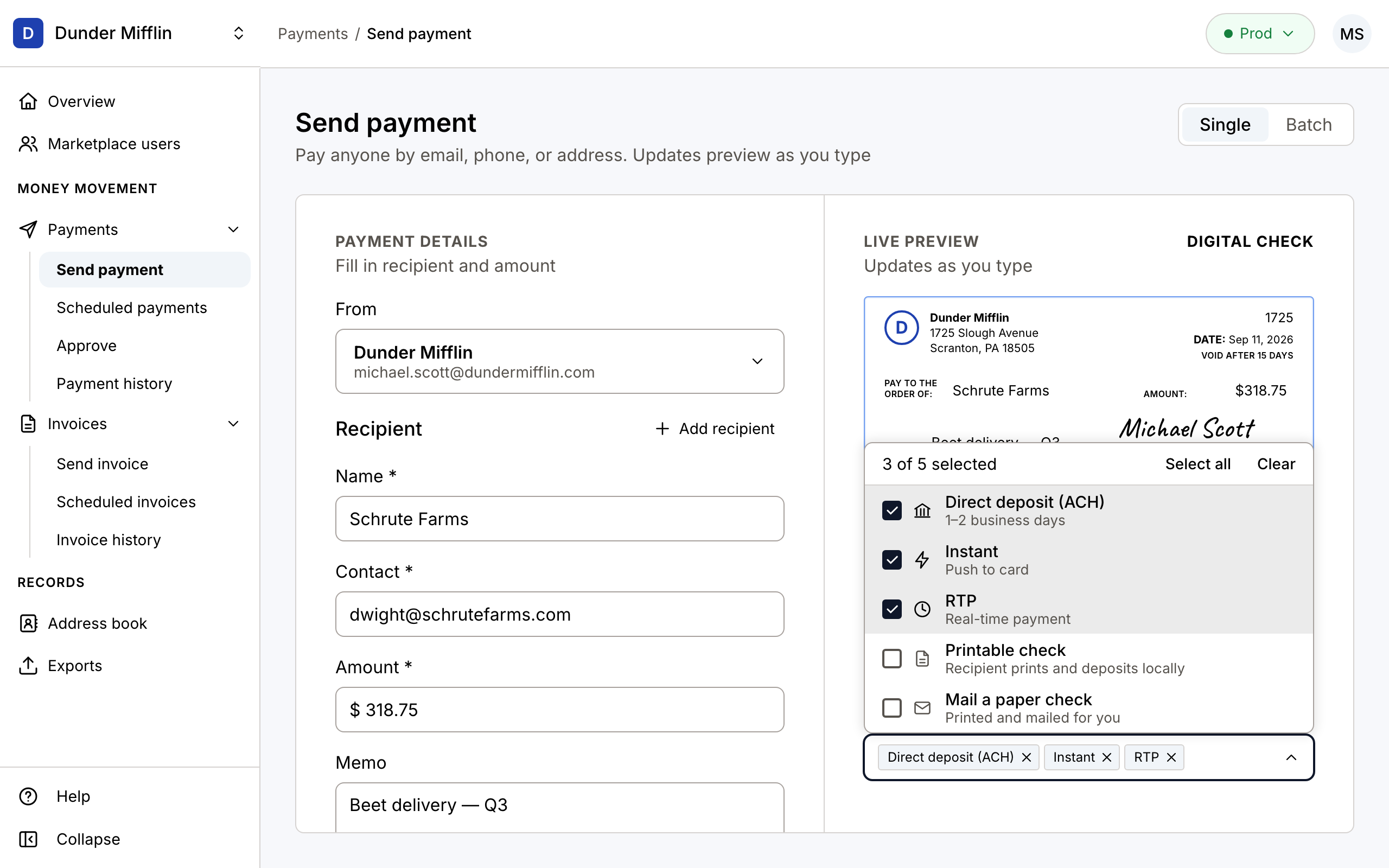Open the Exports page

[130, 666]
